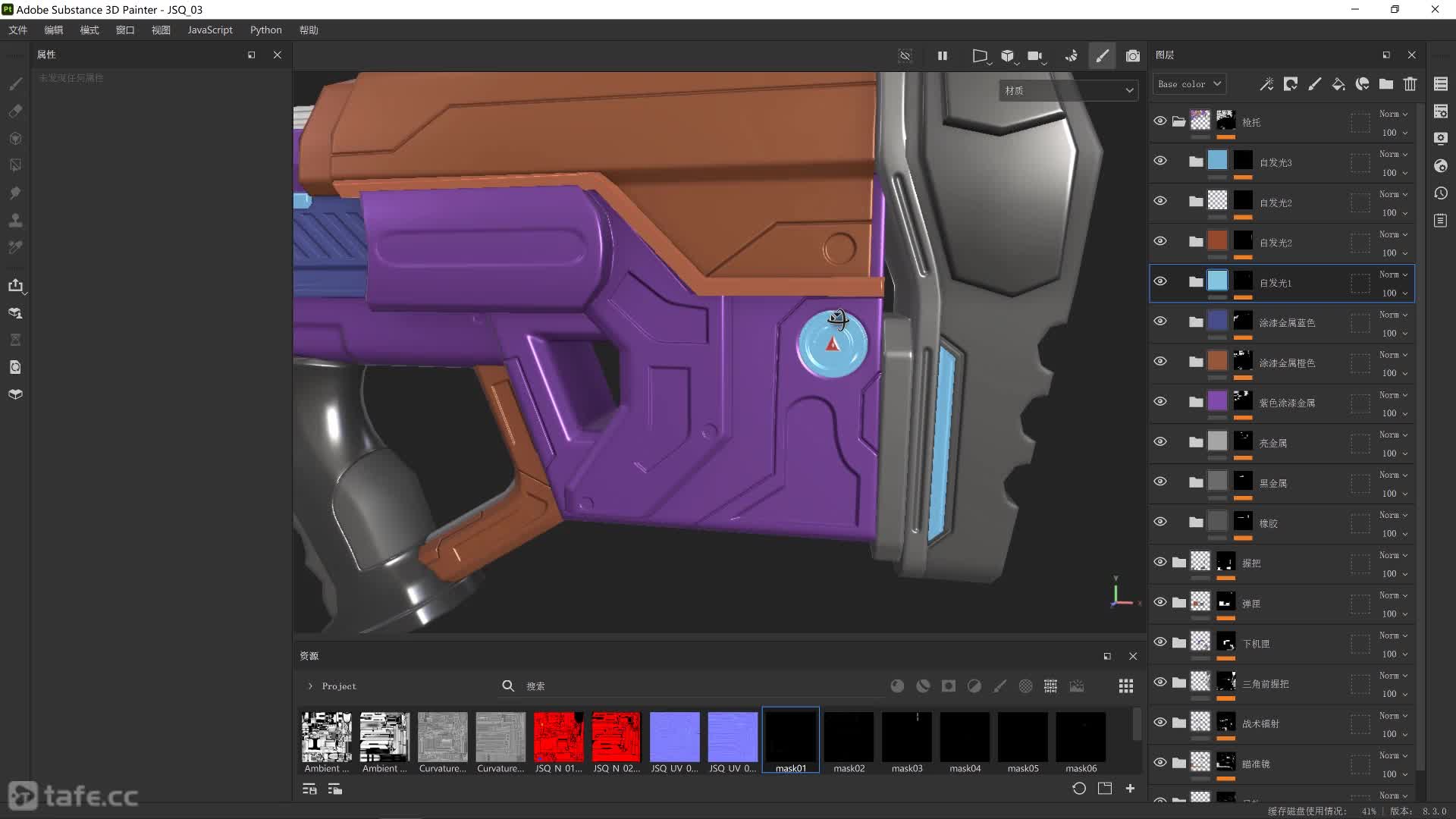Select the Paint brush tool in left toolbar
Viewport: 1456px width, 819px height.
pyautogui.click(x=15, y=83)
